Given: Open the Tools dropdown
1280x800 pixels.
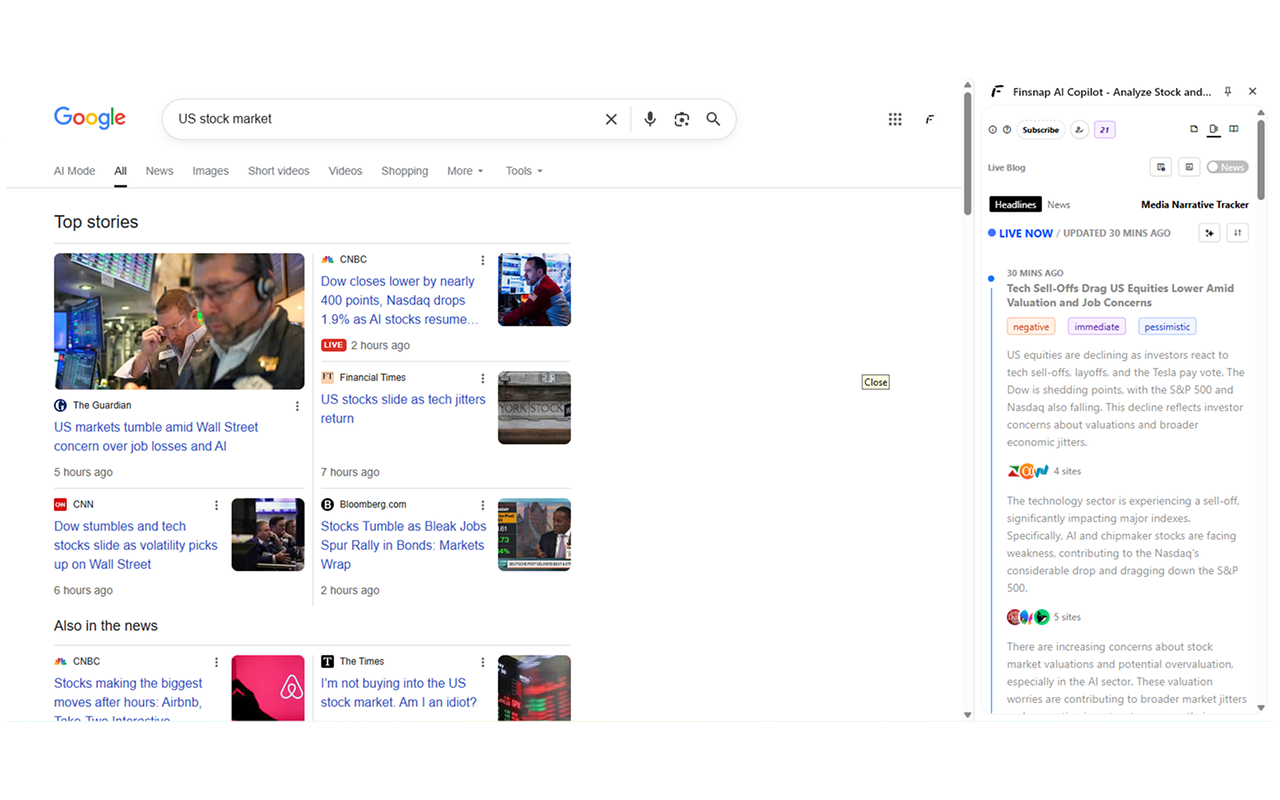Looking at the screenshot, I should tap(524, 171).
